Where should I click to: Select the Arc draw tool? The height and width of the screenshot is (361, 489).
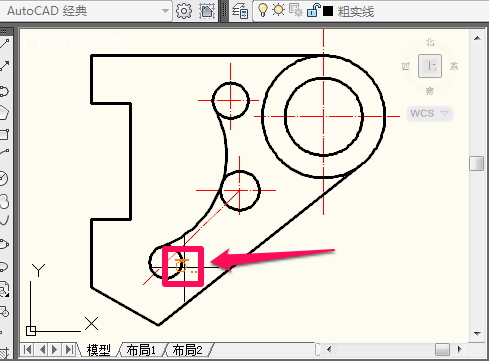[4, 153]
